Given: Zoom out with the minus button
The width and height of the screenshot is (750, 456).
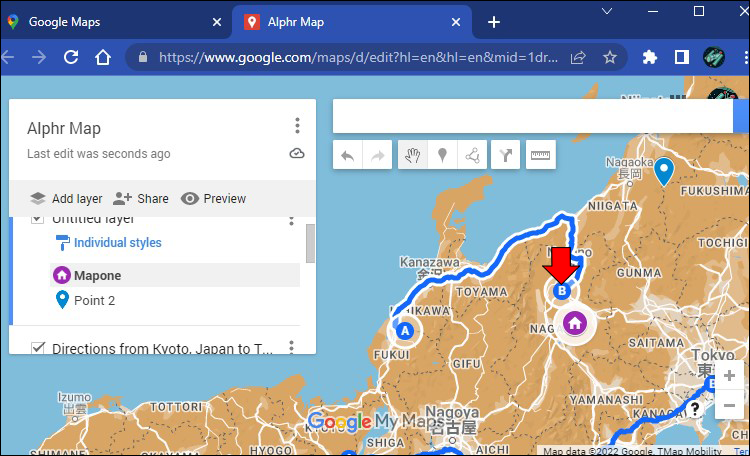Looking at the screenshot, I should point(729,406).
